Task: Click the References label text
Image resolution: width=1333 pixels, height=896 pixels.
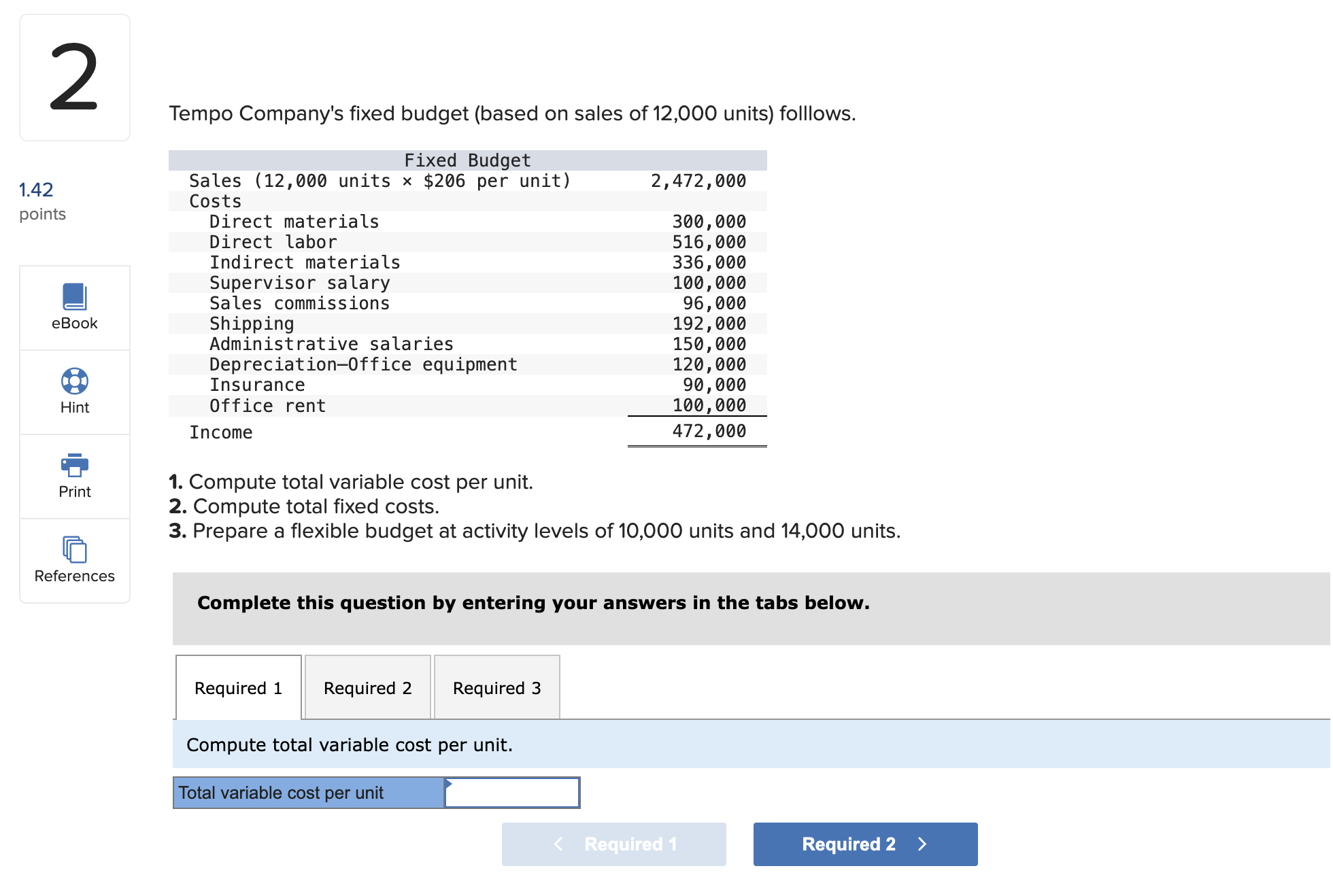Action: [74, 576]
